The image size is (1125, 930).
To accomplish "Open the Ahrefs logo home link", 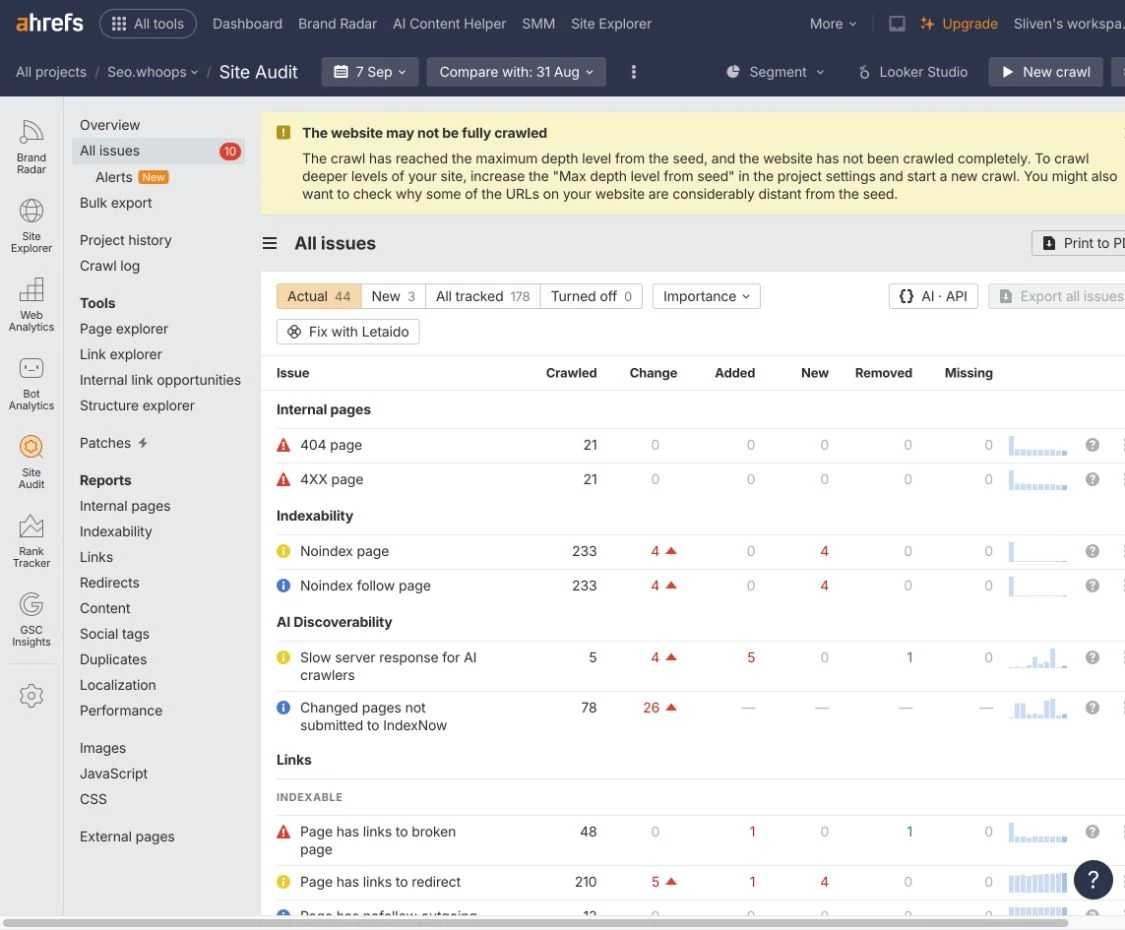I will pos(50,23).
